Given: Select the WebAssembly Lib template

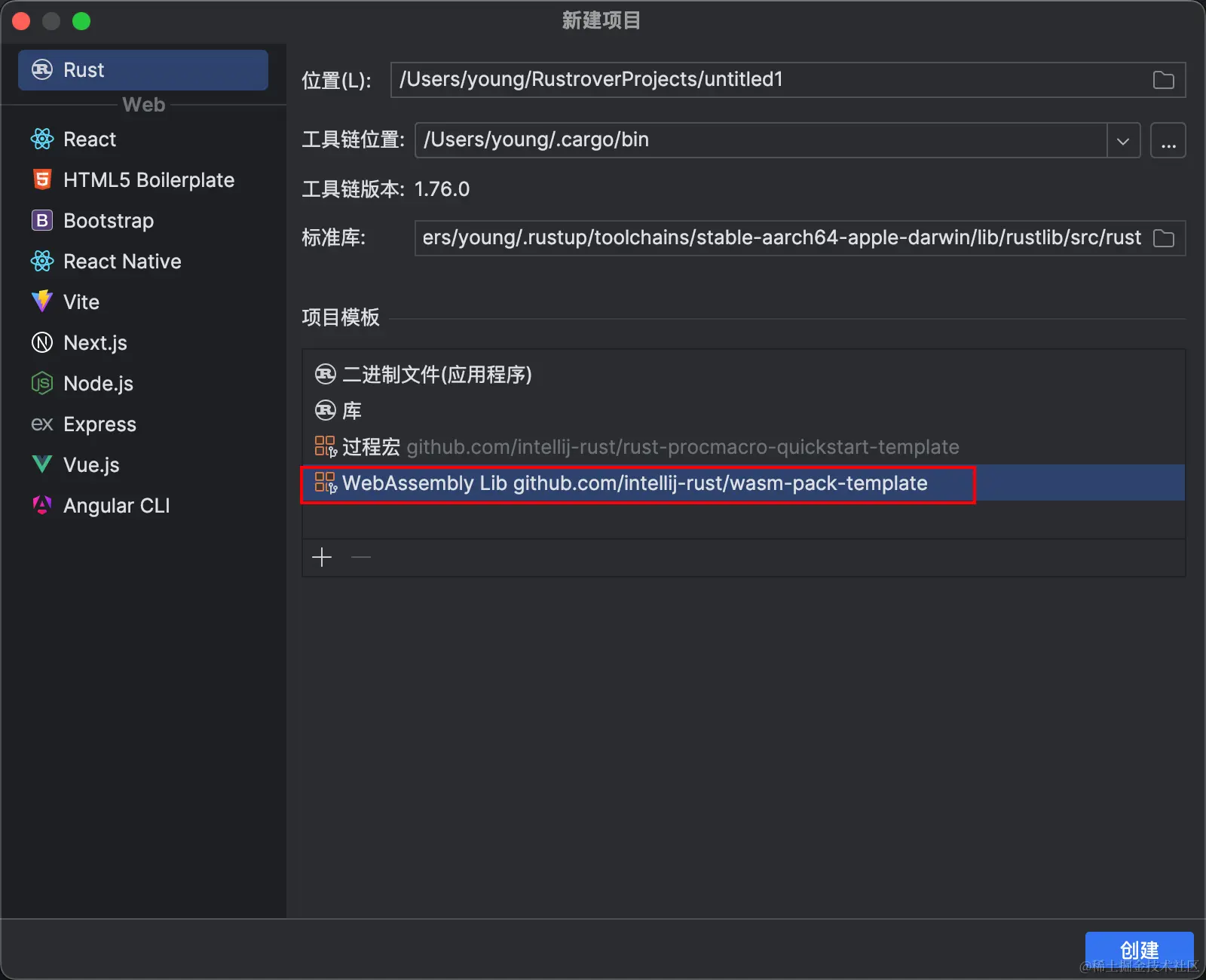Looking at the screenshot, I should 743,482.
